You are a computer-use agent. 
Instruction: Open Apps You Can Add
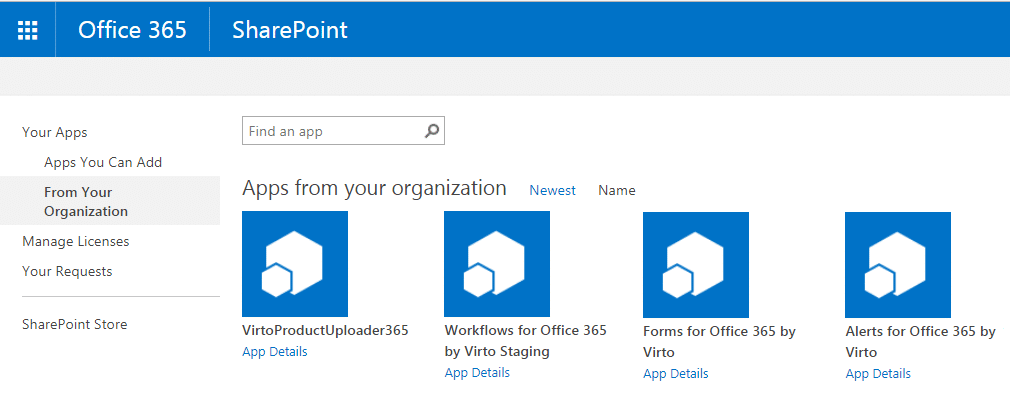point(103,162)
